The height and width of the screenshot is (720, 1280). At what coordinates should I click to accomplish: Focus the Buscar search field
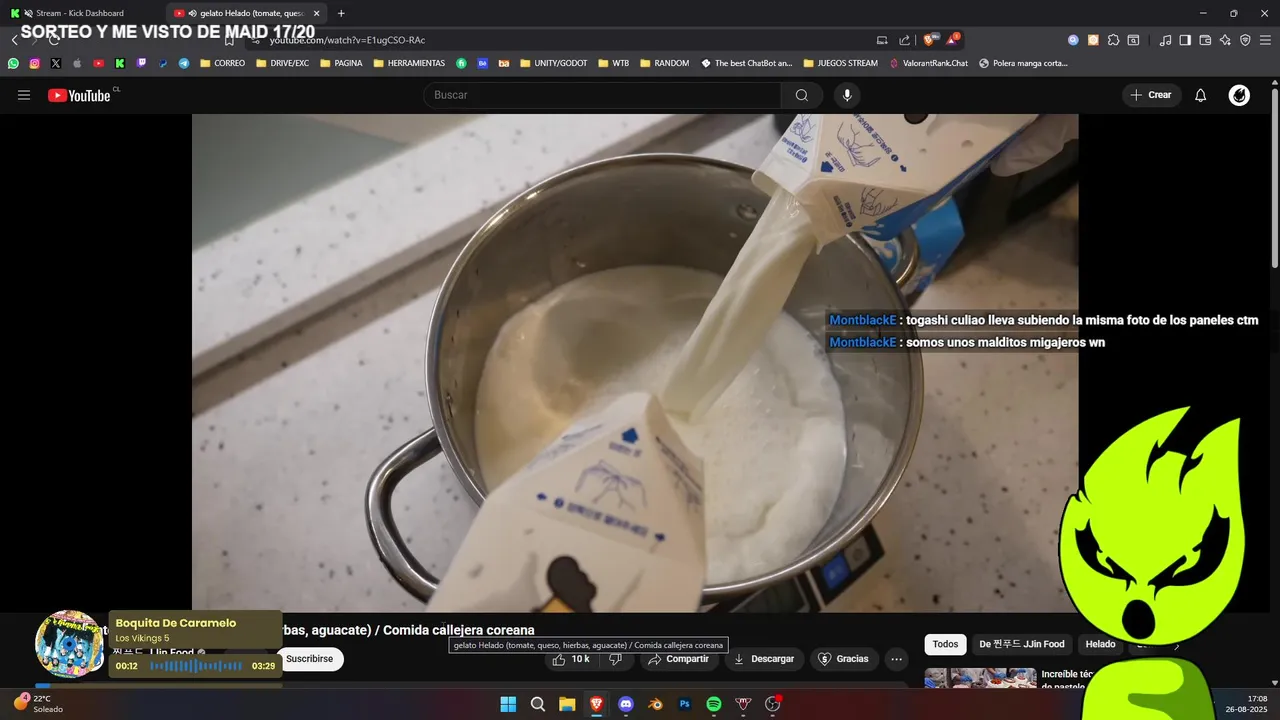[602, 95]
